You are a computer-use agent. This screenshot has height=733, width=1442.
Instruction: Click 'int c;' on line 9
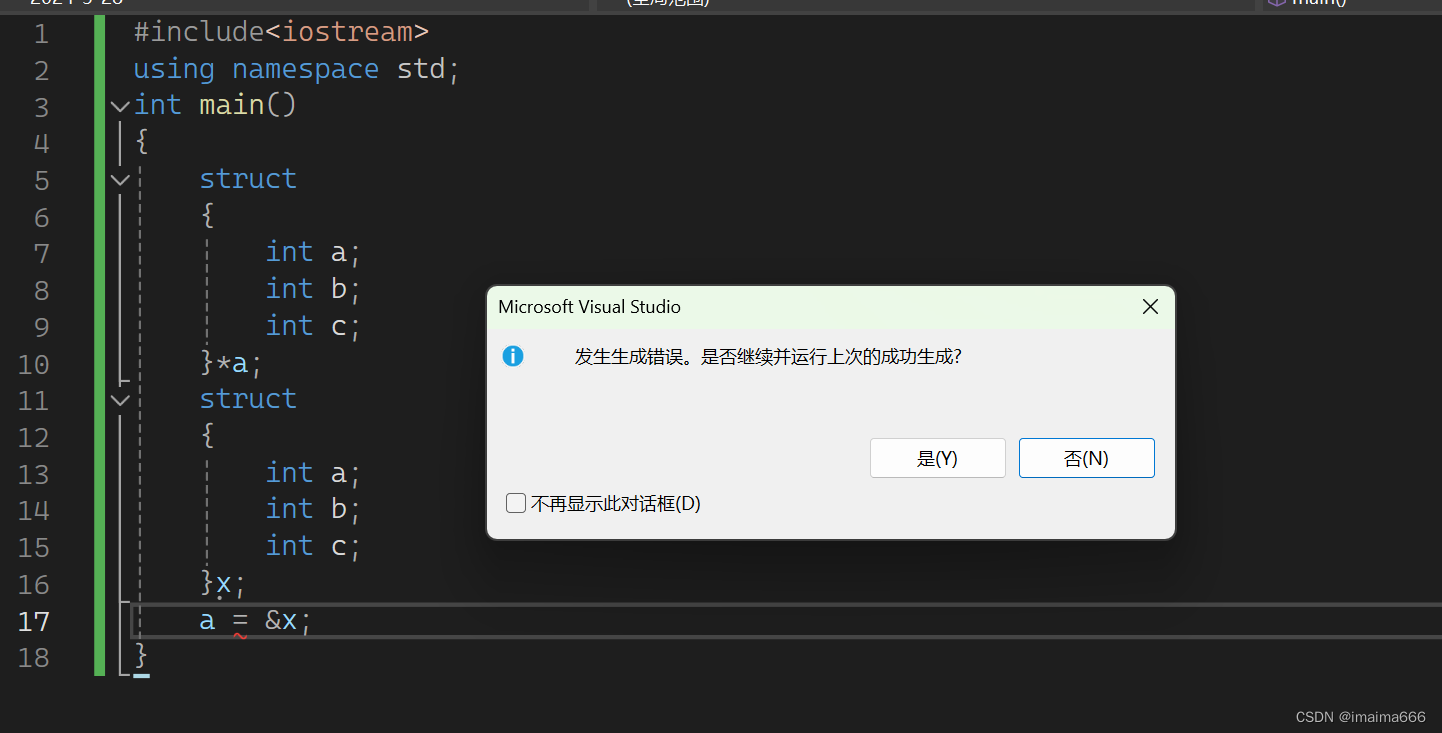(313, 326)
